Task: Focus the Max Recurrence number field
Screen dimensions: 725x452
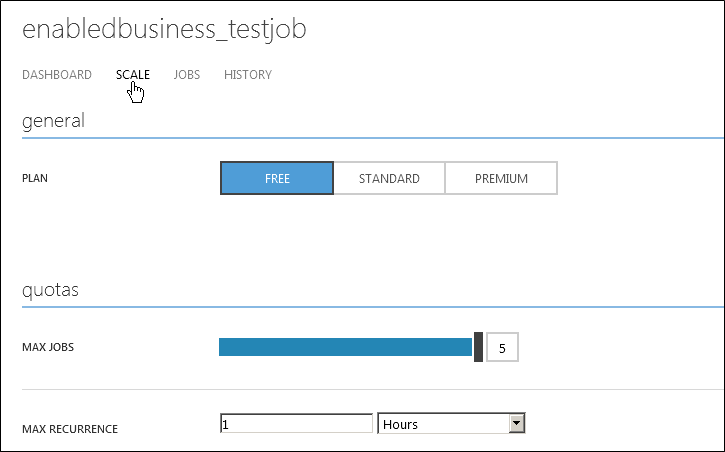Action: (x=296, y=424)
